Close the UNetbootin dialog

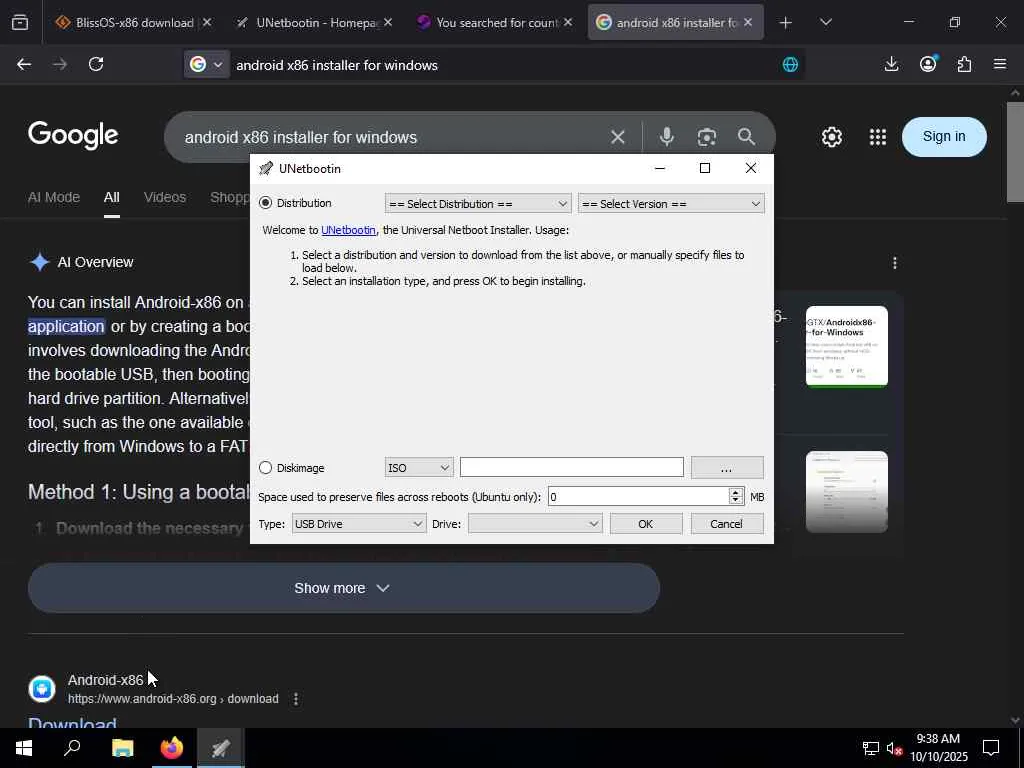(751, 168)
